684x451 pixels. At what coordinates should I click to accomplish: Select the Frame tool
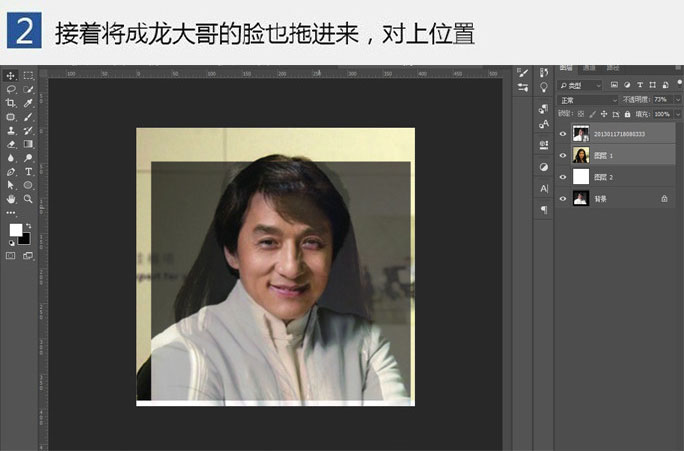tap(11, 117)
